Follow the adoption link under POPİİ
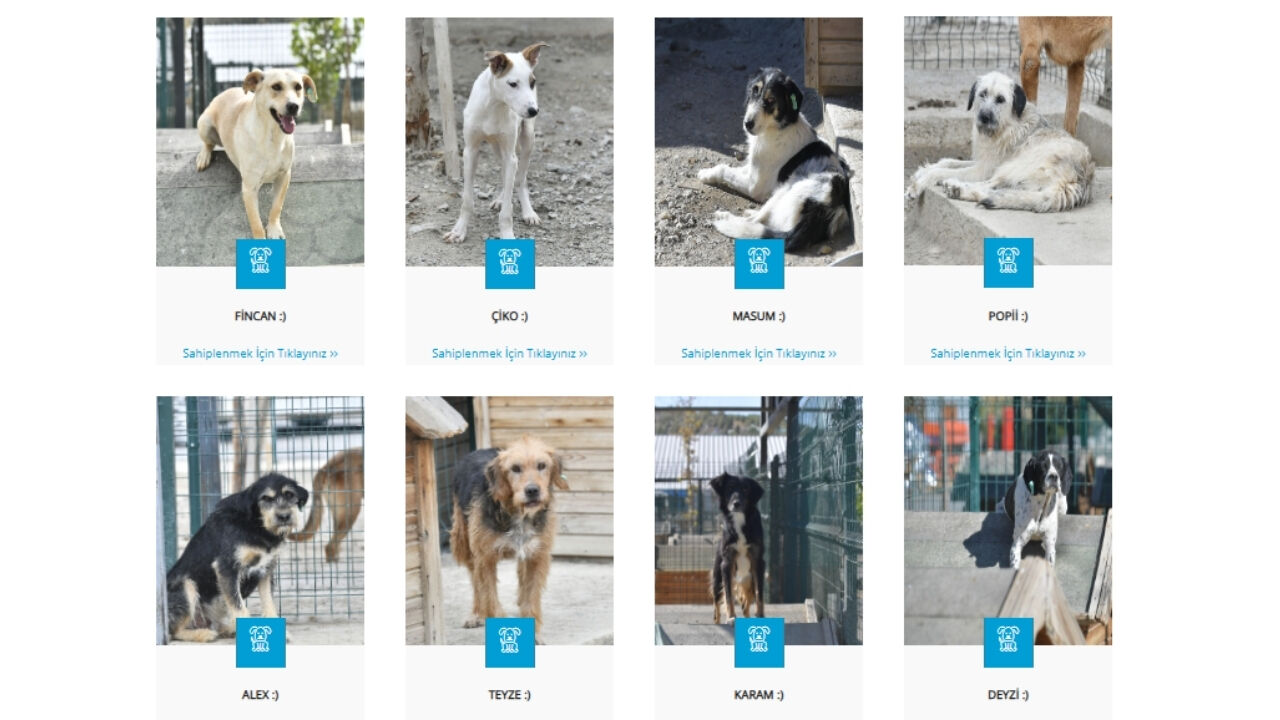The width and height of the screenshot is (1280, 720). pos(1008,353)
